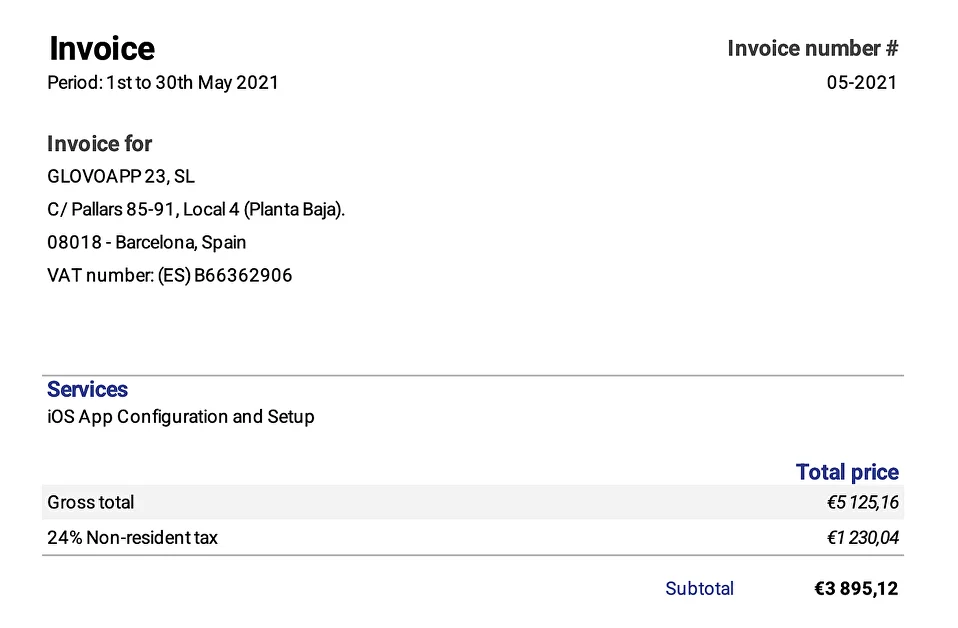This screenshot has width=958, height=628.
Task: Click the tax amount €1 230,04
Action: [863, 538]
